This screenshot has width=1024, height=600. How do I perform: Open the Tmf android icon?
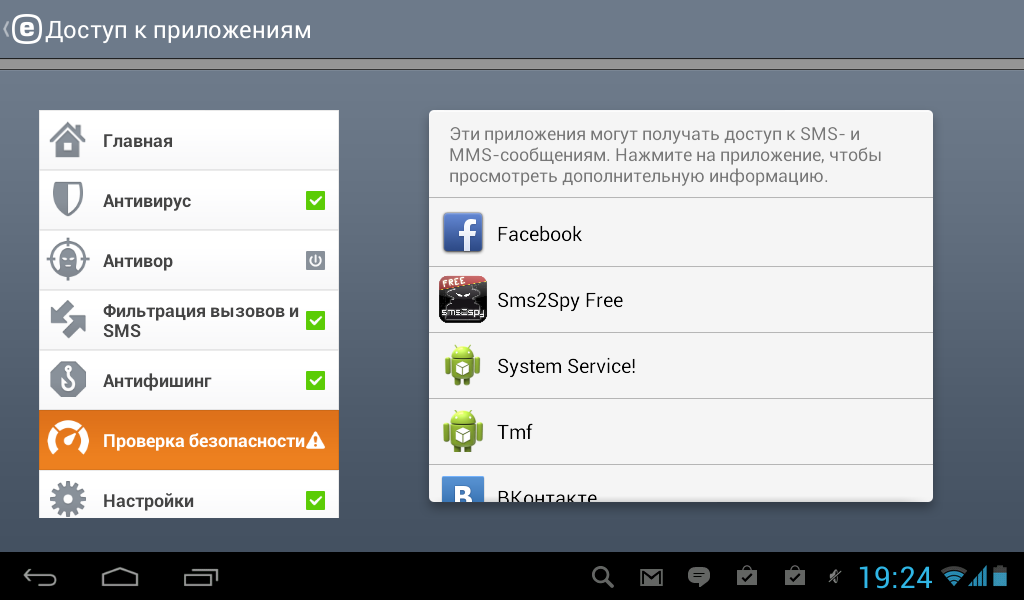463,431
